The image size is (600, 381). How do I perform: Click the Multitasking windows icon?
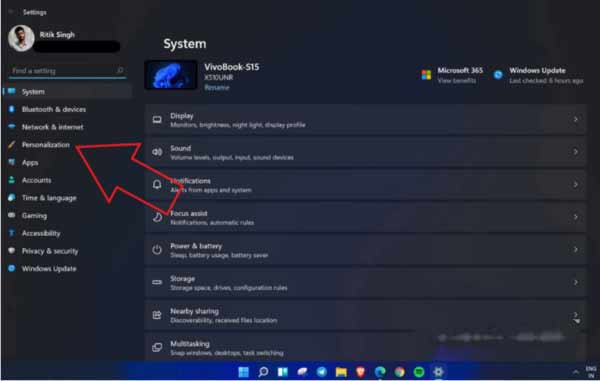coord(157,347)
